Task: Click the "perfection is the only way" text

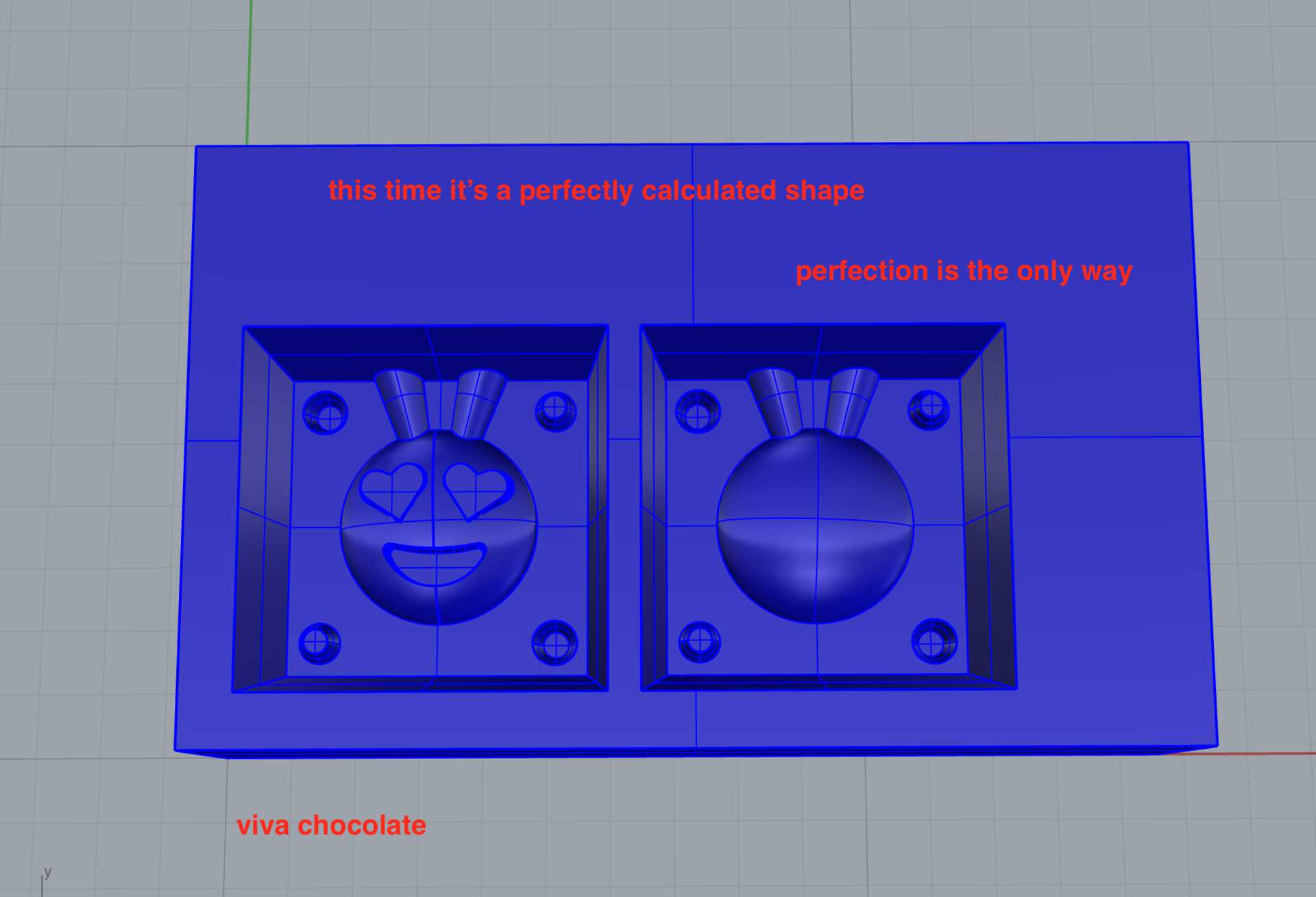Action: click(x=964, y=272)
